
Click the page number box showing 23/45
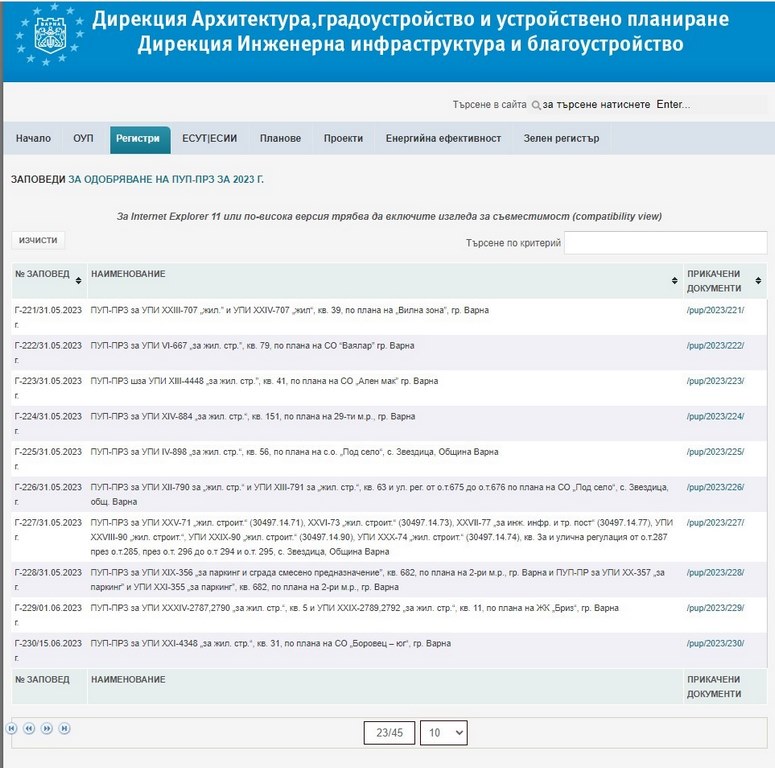[389, 733]
